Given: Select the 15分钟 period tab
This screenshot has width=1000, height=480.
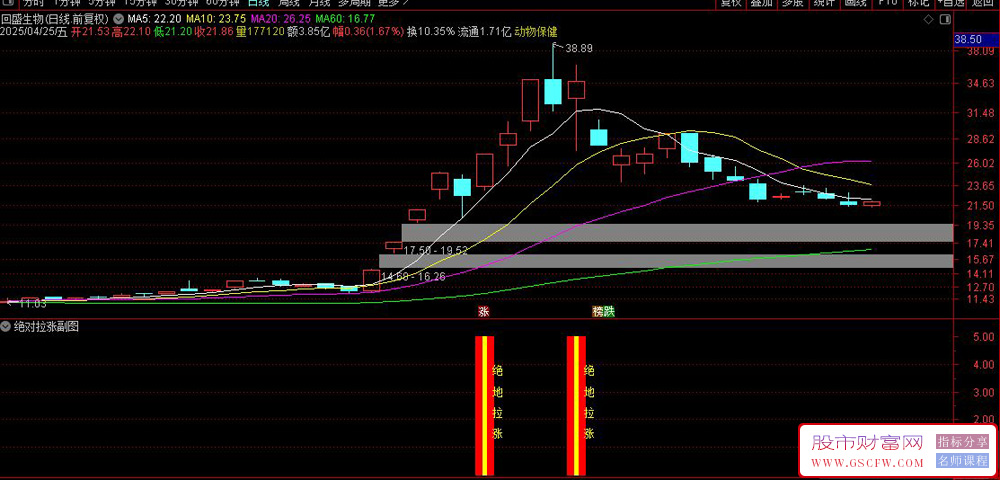Looking at the screenshot, I should pos(140,3).
